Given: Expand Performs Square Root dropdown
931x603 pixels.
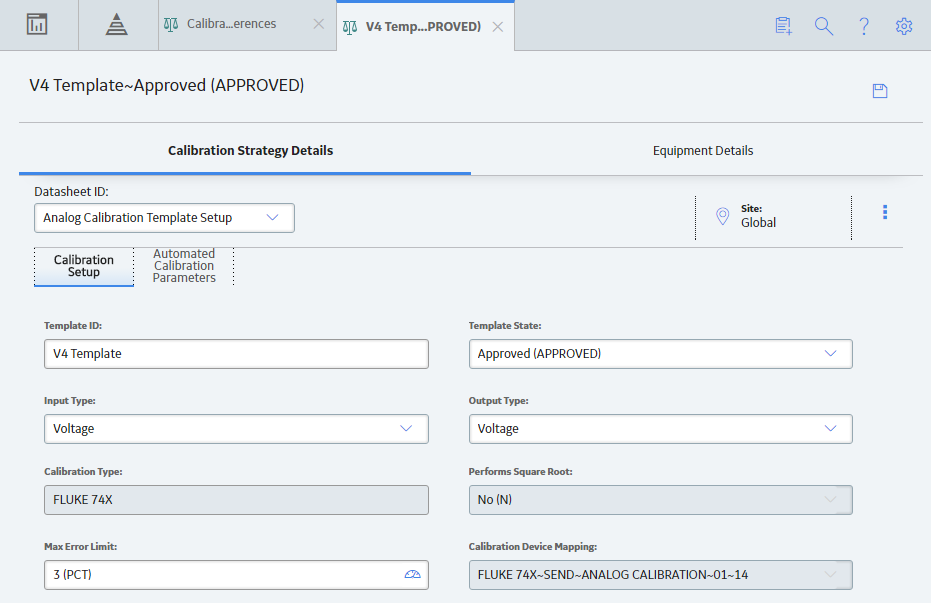Looking at the screenshot, I should [x=660, y=500].
